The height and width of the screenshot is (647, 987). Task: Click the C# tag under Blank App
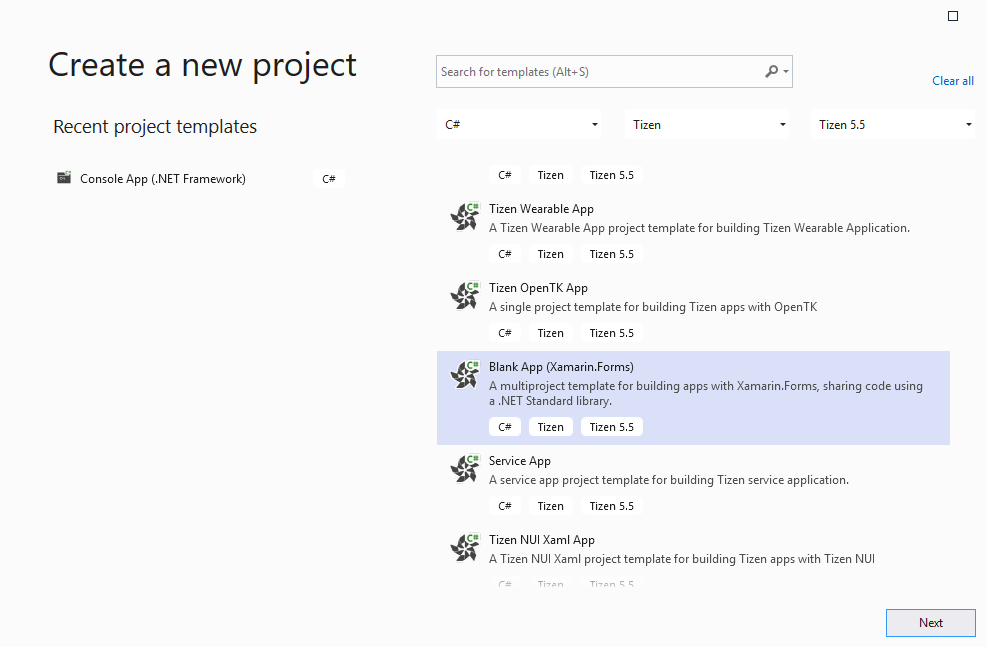click(x=505, y=426)
